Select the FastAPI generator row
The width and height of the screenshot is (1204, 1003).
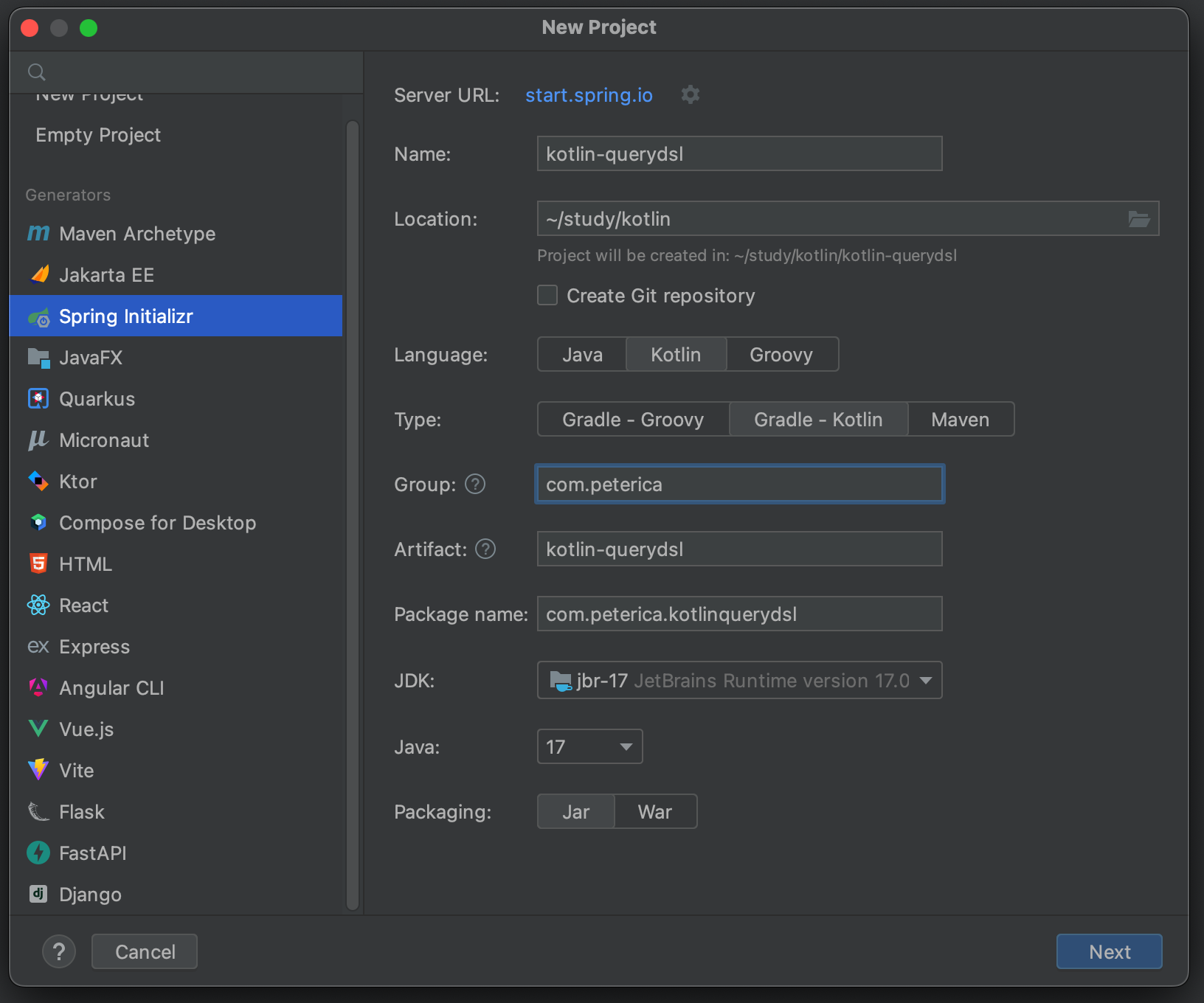pos(176,853)
